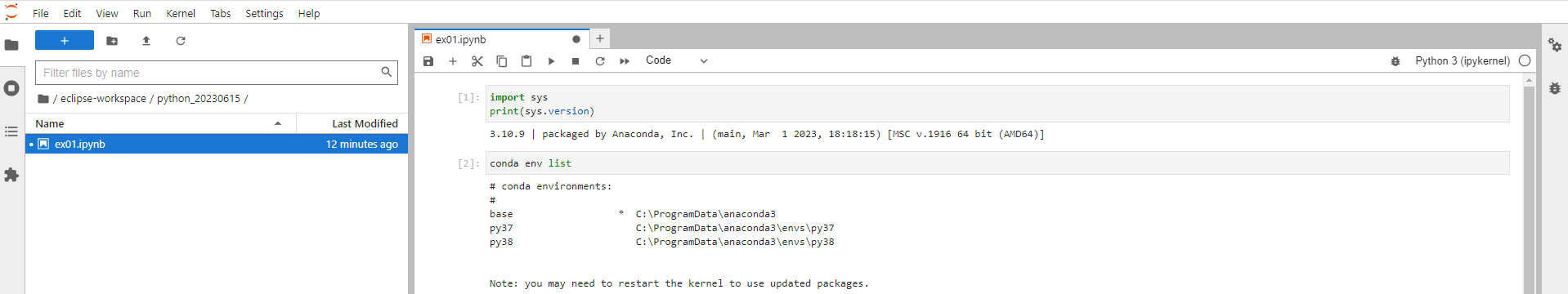The height and width of the screenshot is (294, 1568).
Task: Open the cell type Code dropdown
Action: point(676,60)
